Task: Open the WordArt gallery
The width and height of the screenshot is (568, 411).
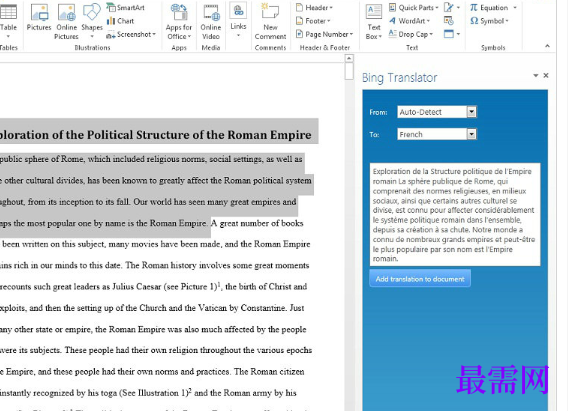Action: (x=409, y=21)
